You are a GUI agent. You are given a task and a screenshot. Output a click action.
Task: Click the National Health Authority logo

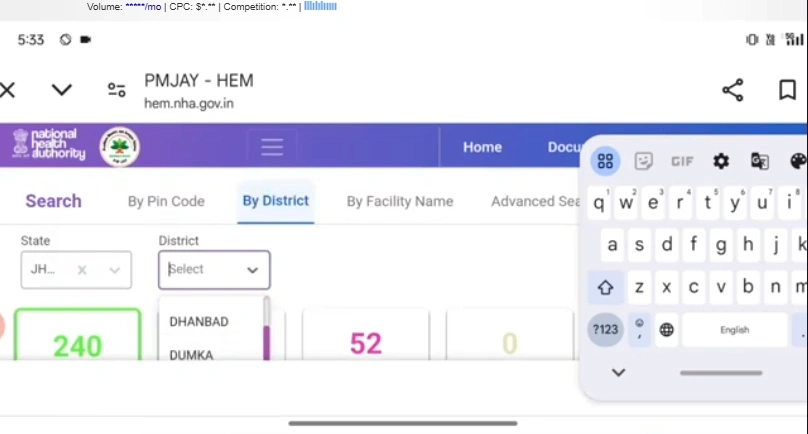click(x=49, y=144)
